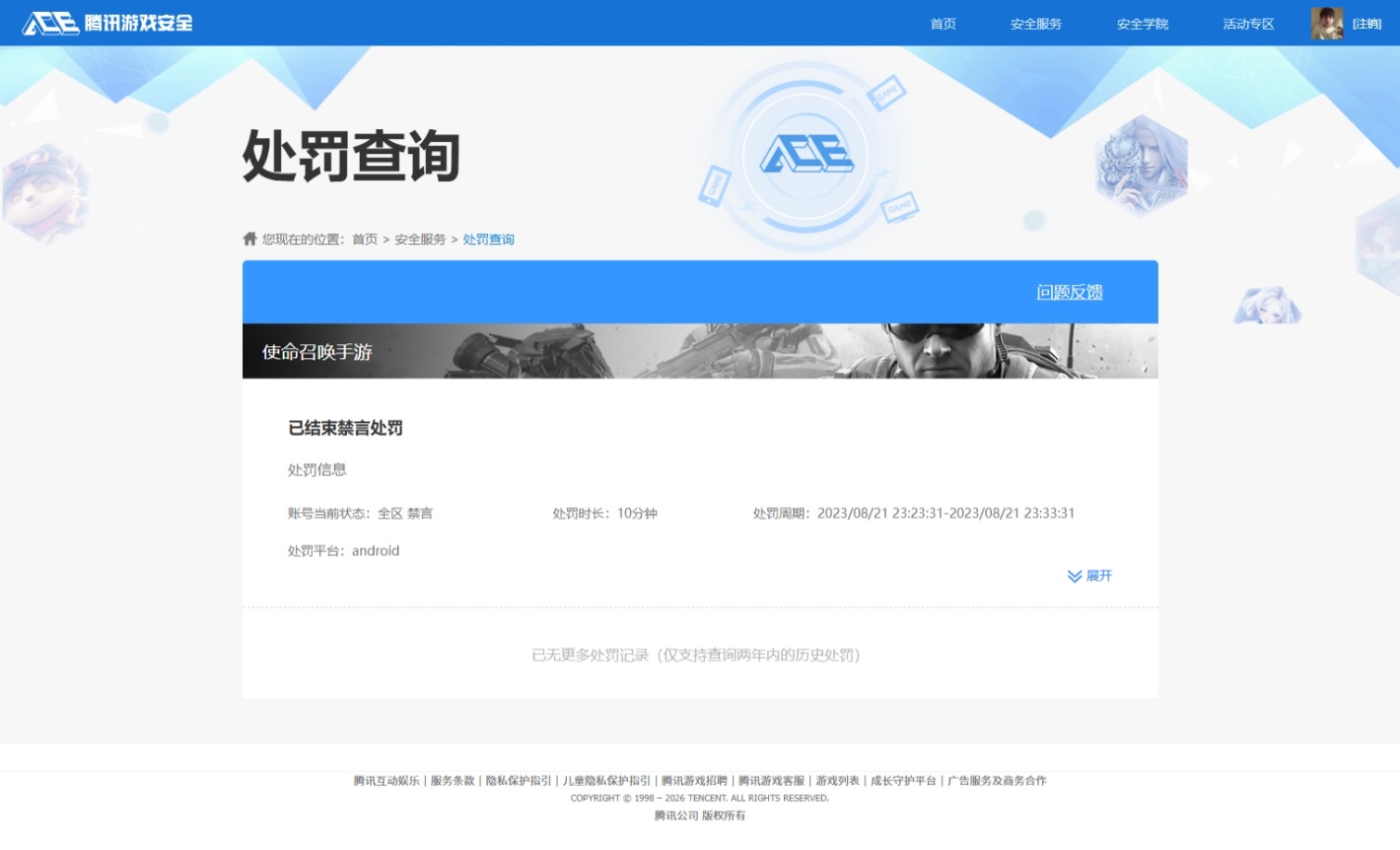This screenshot has height=850, width=1400.
Task: Click 处罚平台：android text
Action: (x=343, y=551)
